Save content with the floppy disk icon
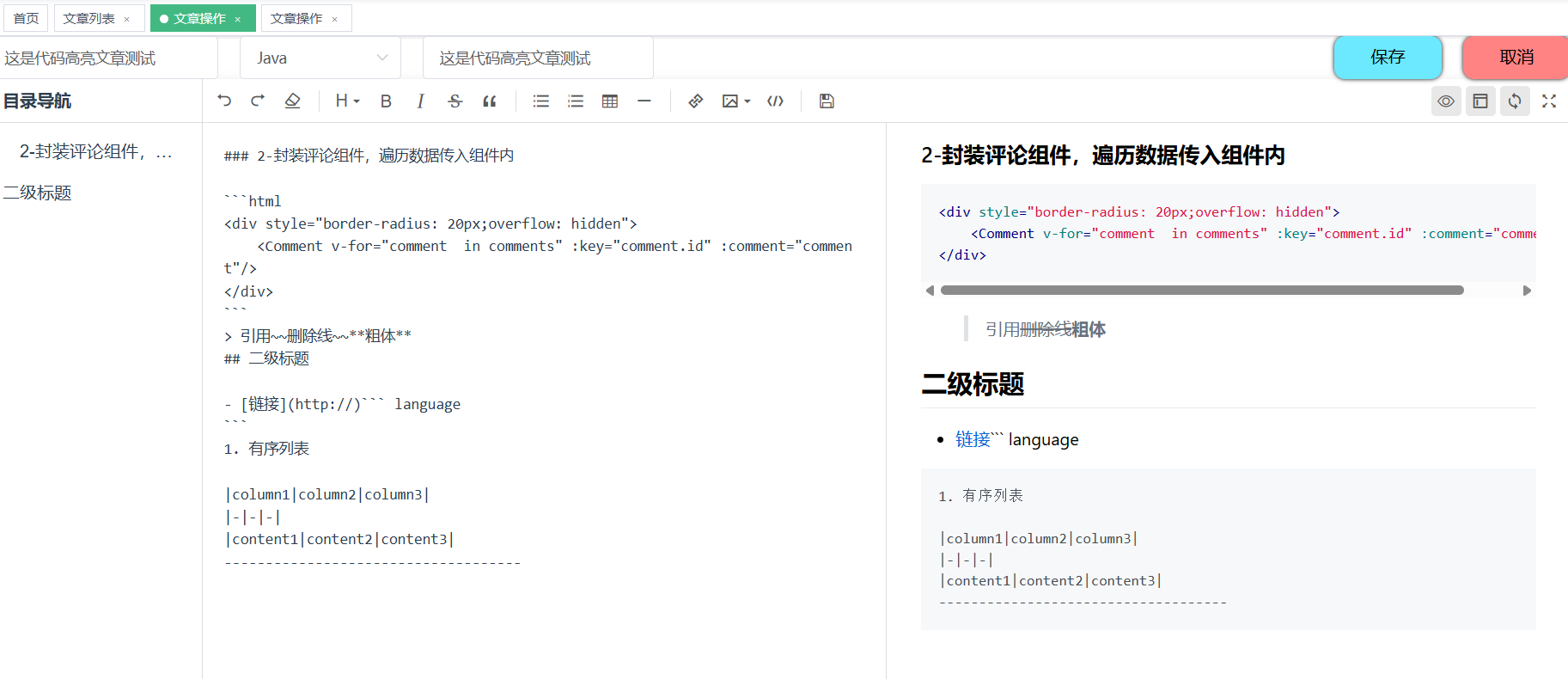Image resolution: width=1568 pixels, height=698 pixels. tap(827, 101)
